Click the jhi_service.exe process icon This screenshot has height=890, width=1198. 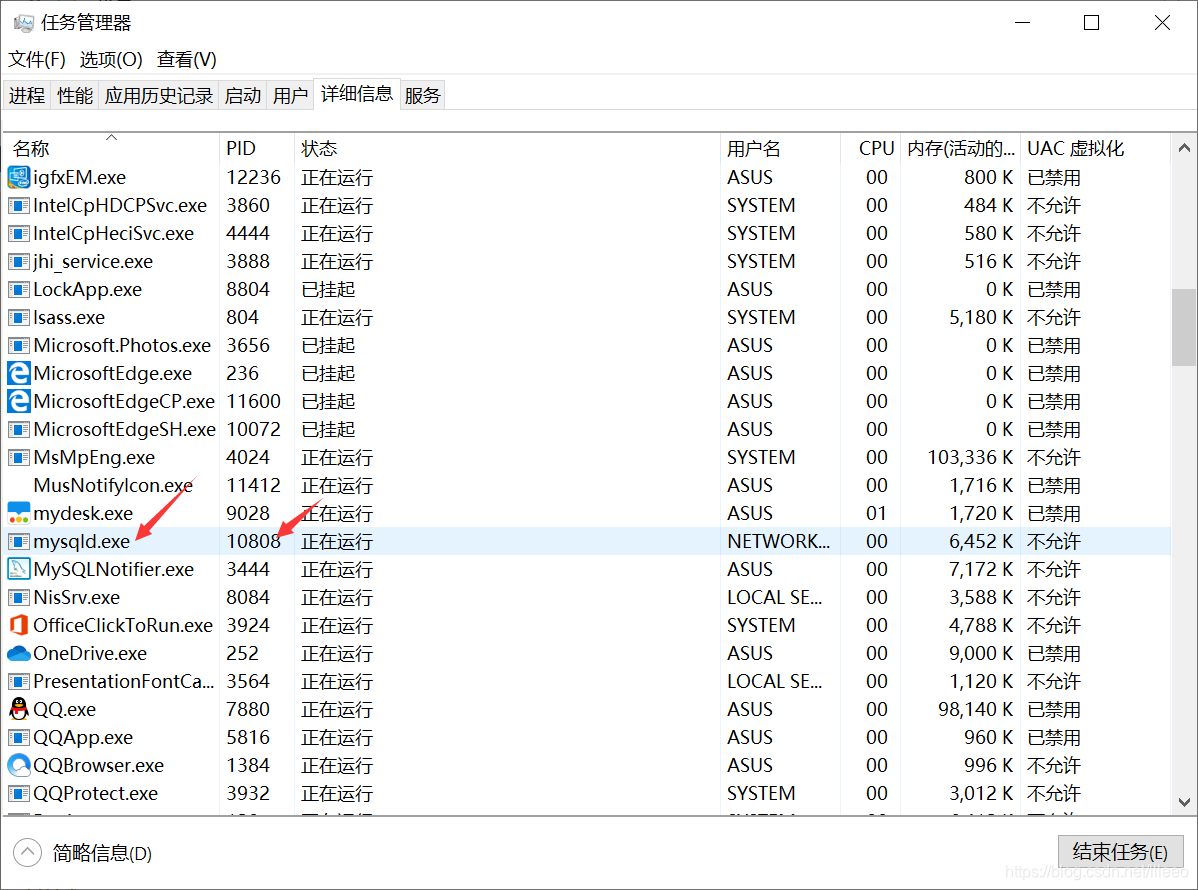pyautogui.click(x=18, y=261)
